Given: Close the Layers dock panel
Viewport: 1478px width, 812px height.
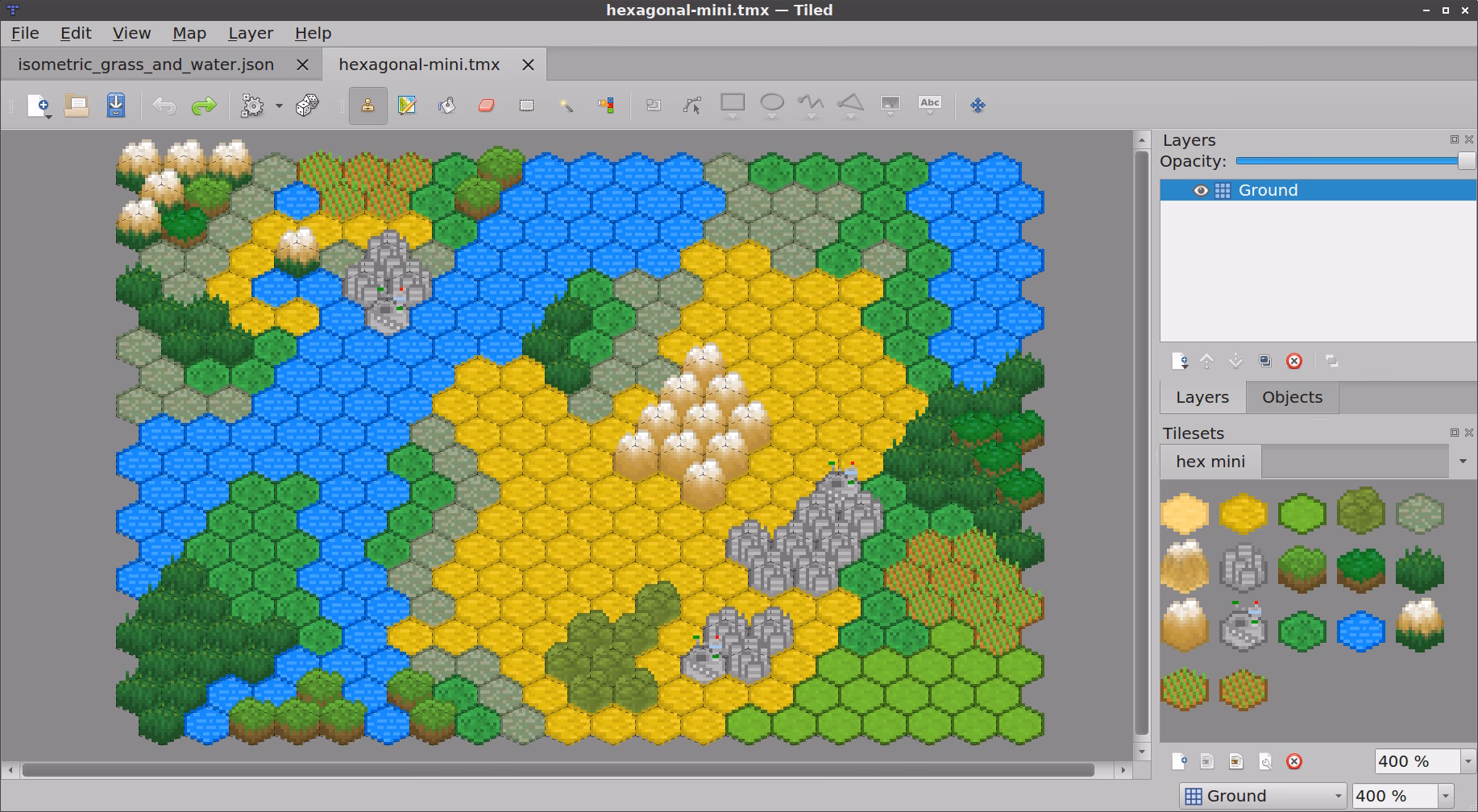Looking at the screenshot, I should pyautogui.click(x=1468, y=139).
